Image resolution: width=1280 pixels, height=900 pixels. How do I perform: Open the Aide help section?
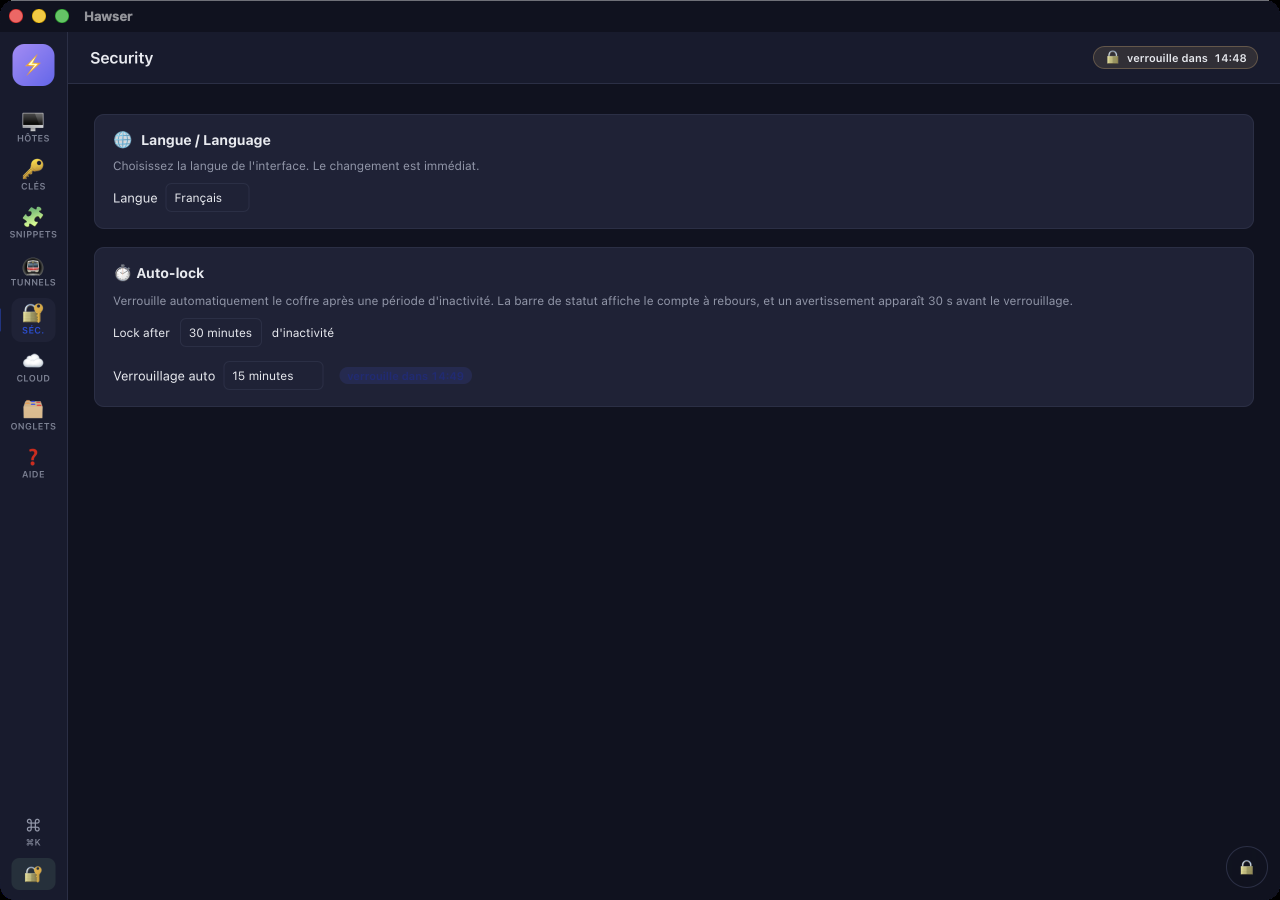point(33,463)
